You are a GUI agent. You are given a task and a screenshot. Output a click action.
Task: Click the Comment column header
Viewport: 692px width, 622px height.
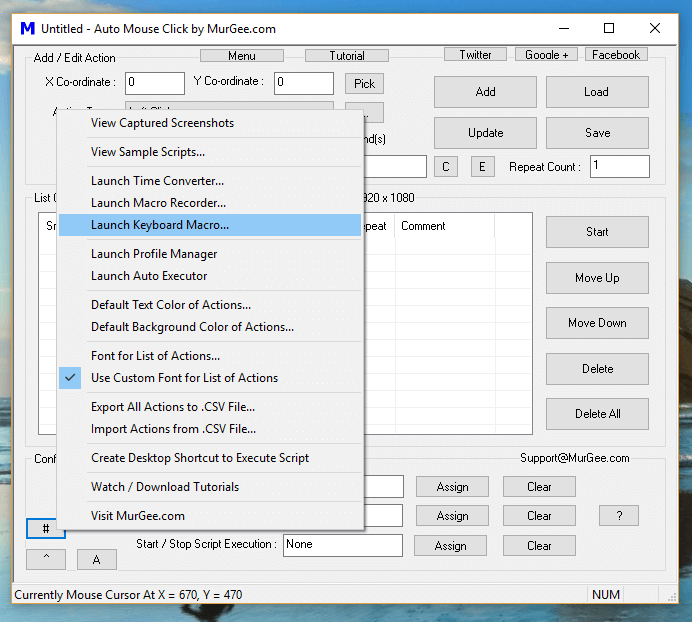point(444,226)
